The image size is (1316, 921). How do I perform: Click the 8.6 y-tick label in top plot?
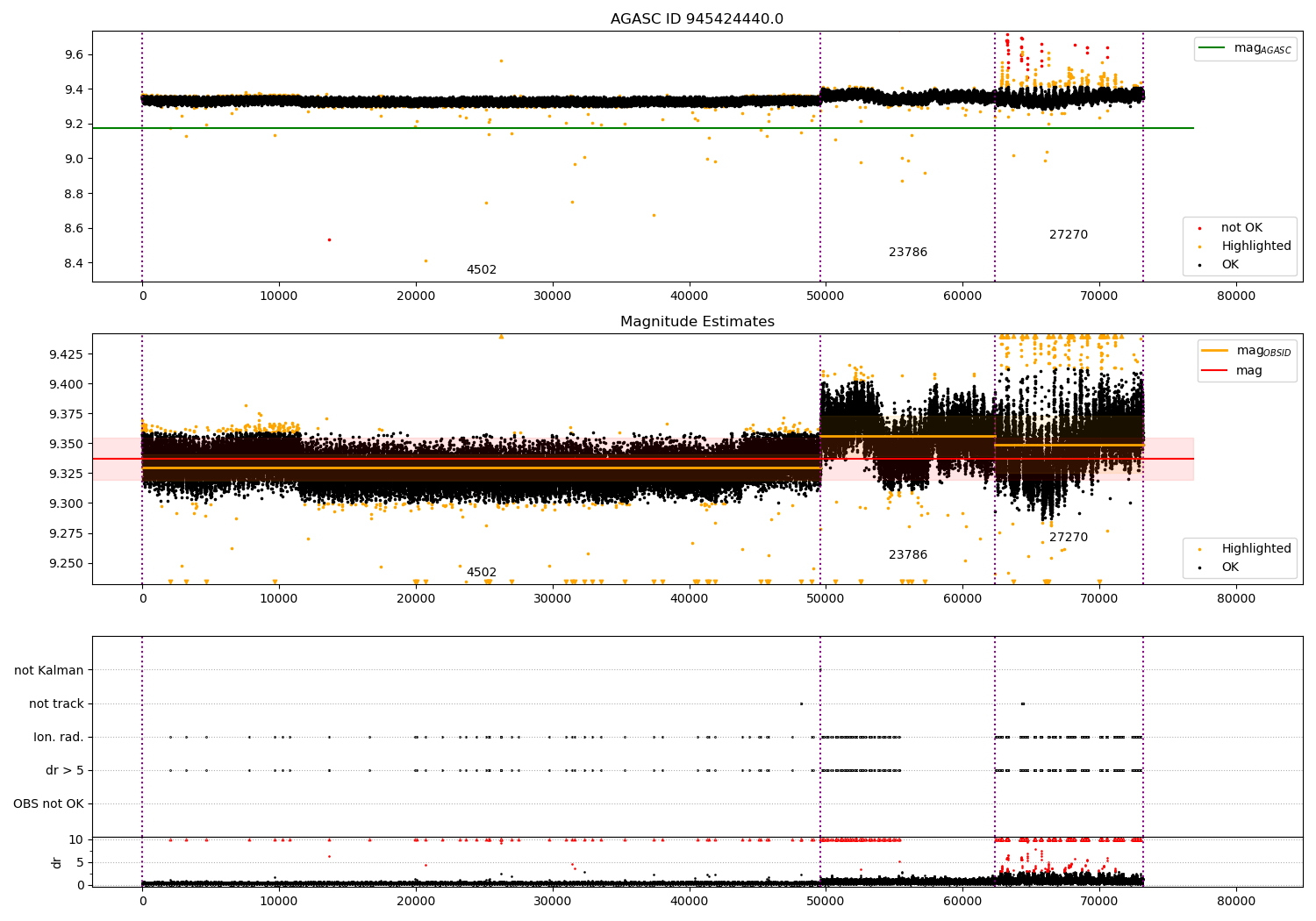tap(74, 229)
